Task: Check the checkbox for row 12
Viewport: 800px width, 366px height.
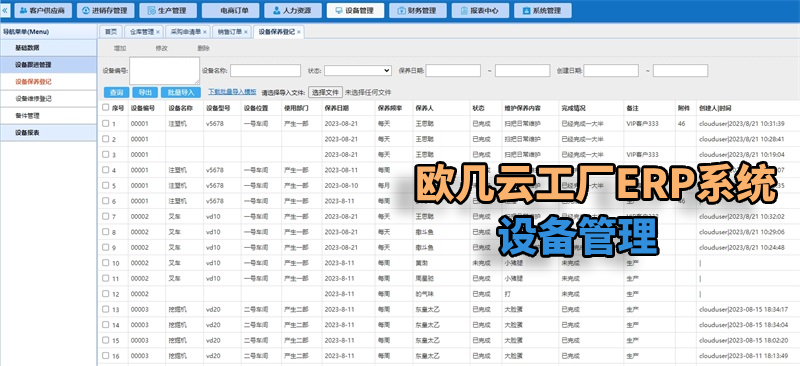Action: click(106, 294)
